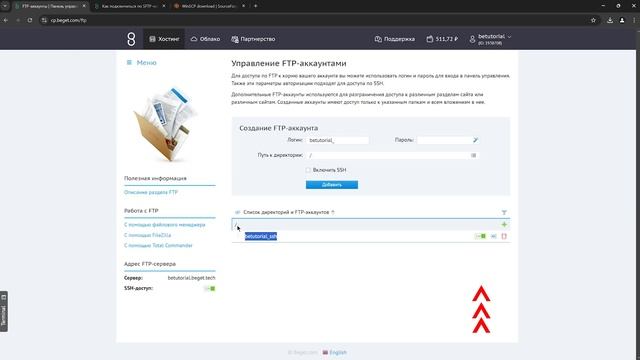Open С помощью Total Commander link

pyautogui.click(x=158, y=245)
